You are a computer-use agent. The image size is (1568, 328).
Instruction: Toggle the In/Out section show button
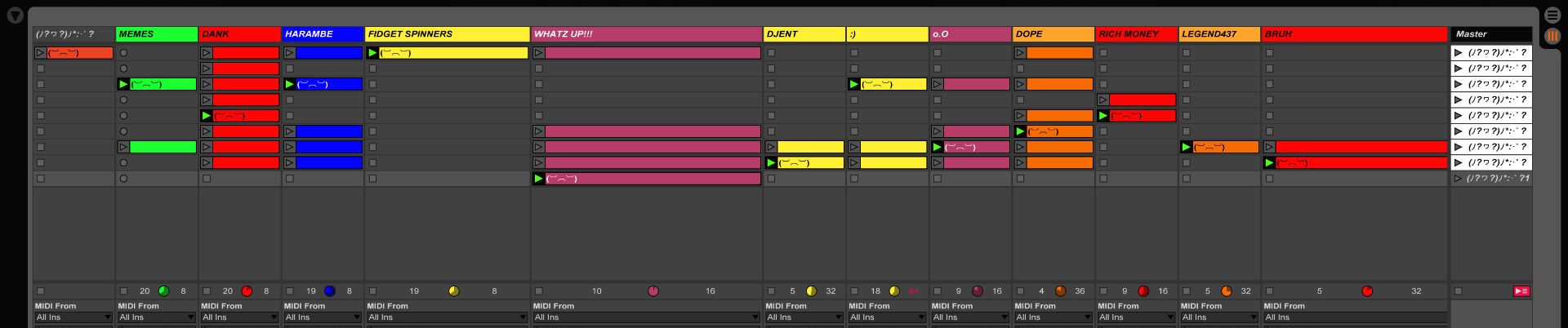(1552, 16)
